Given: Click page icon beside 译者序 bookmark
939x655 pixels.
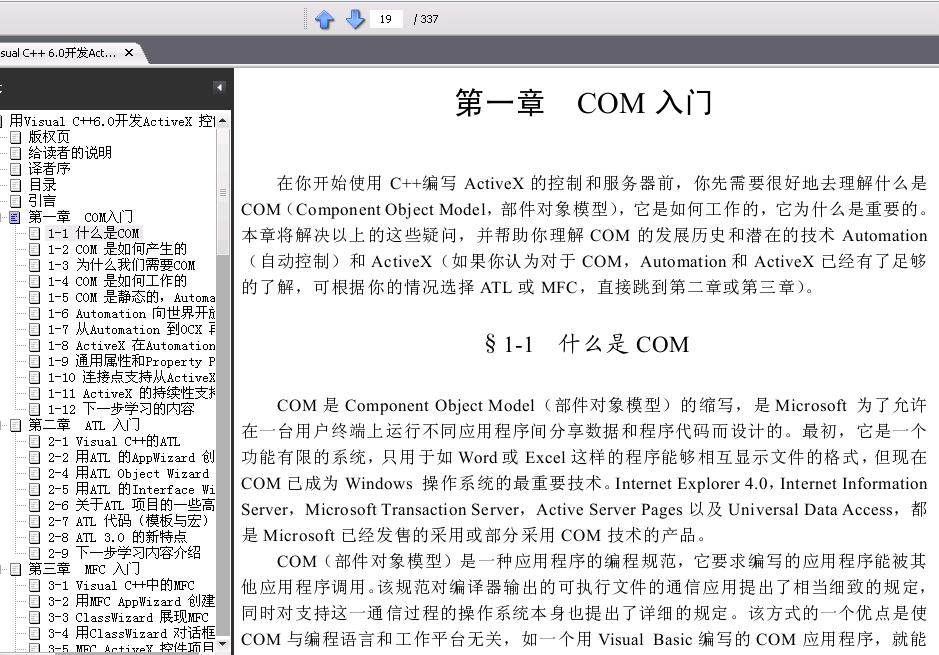Looking at the screenshot, I should (x=16, y=169).
